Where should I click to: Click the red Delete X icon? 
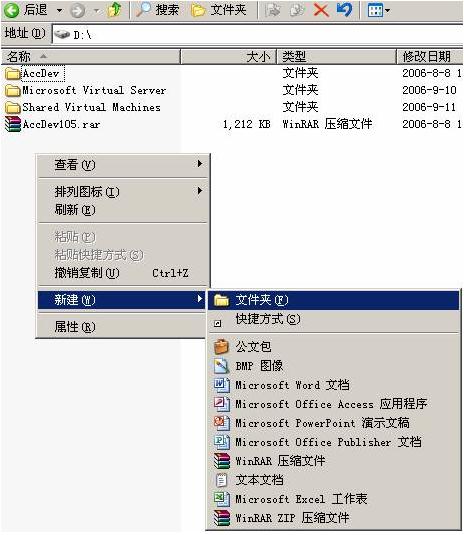[321, 10]
